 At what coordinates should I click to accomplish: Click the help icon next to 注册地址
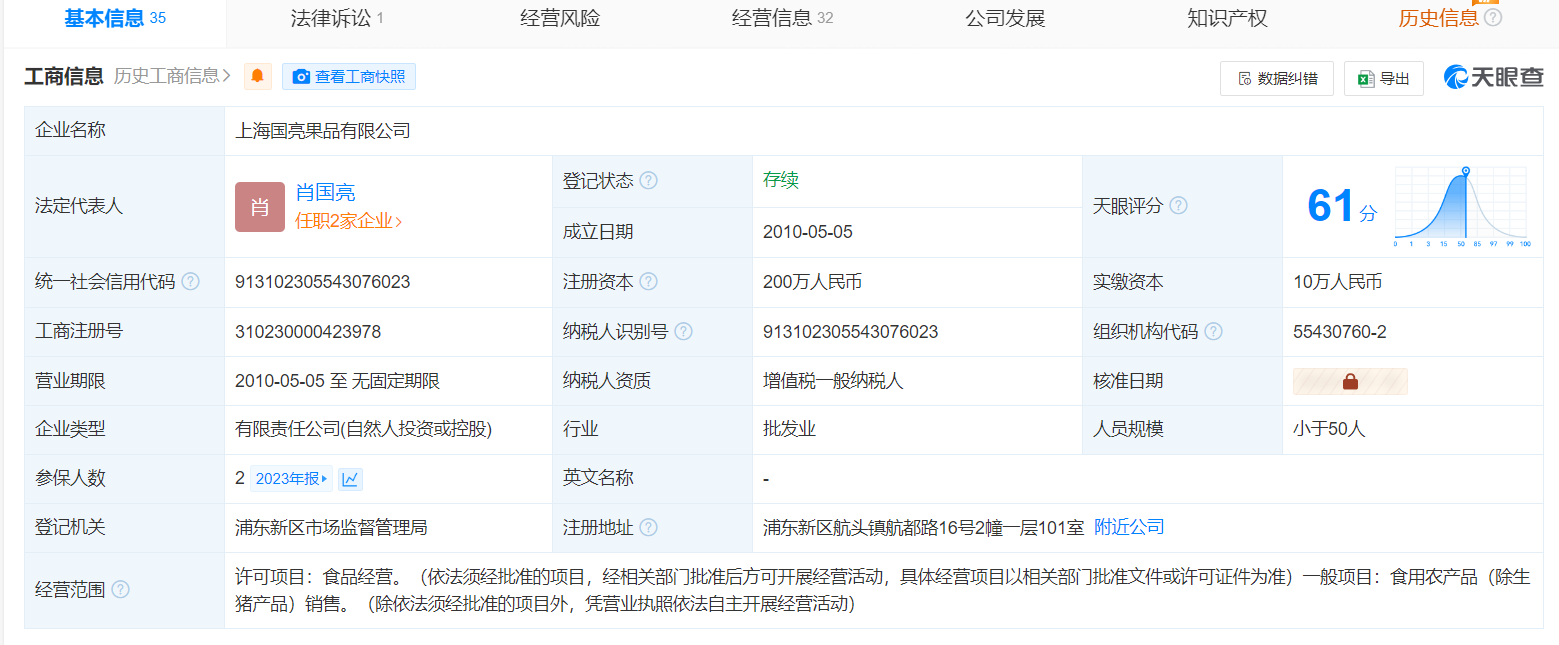648,528
